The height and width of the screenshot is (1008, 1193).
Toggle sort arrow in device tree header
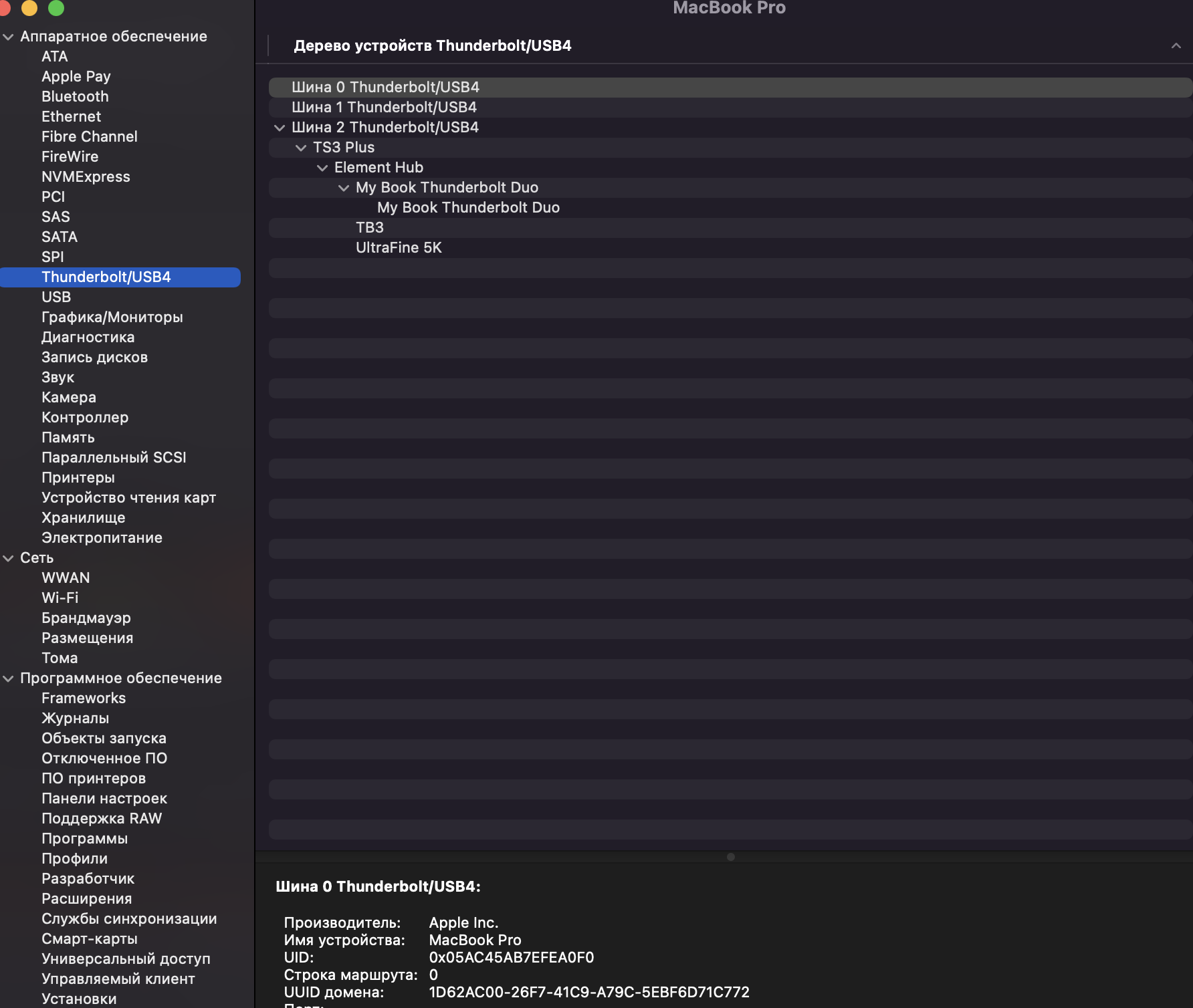point(1176,45)
